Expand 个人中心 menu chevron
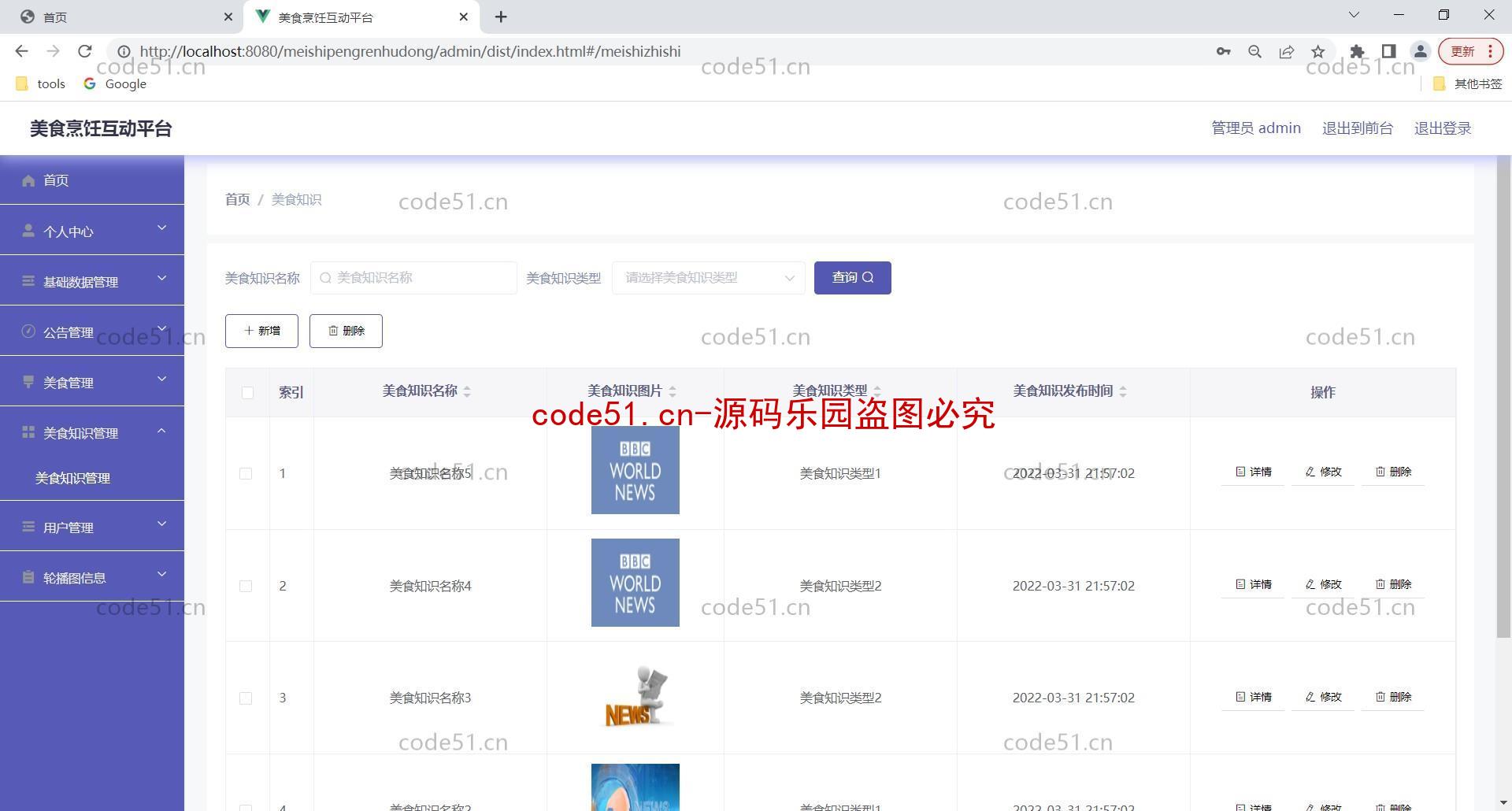Viewport: 1512px width, 811px height. tap(161, 228)
